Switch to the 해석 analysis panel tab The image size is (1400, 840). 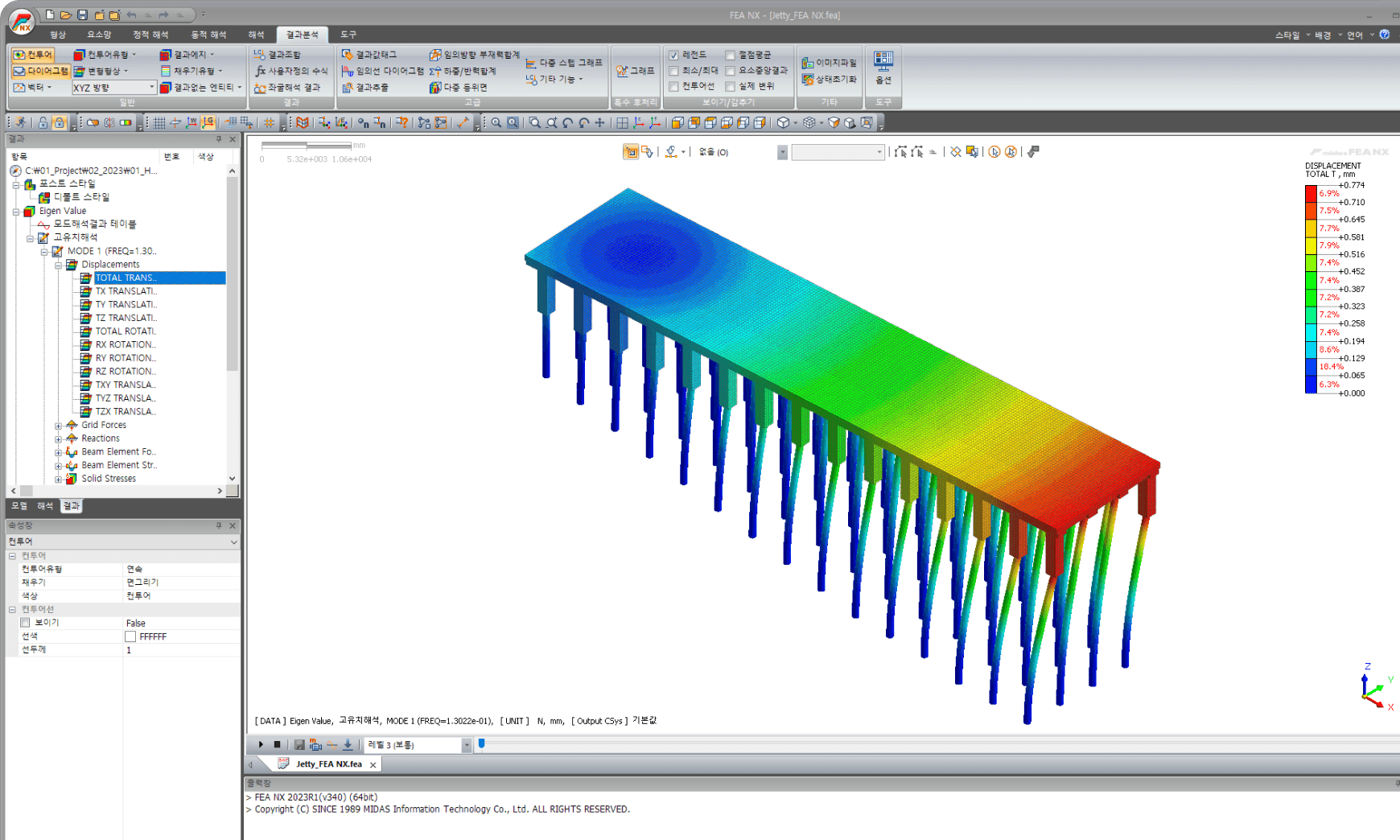tap(45, 506)
